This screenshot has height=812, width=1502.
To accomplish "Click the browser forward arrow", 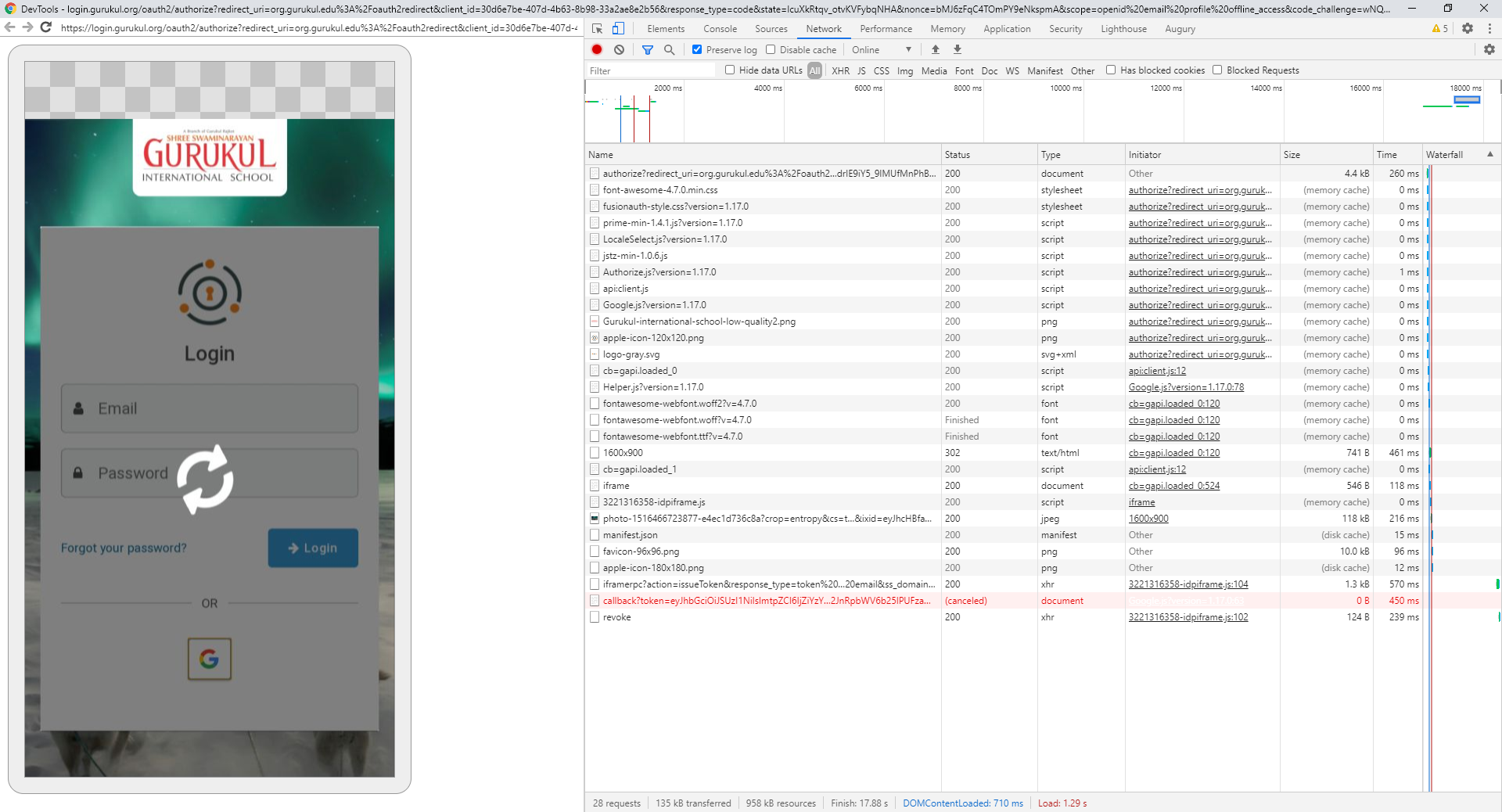I will pyautogui.click(x=27, y=27).
